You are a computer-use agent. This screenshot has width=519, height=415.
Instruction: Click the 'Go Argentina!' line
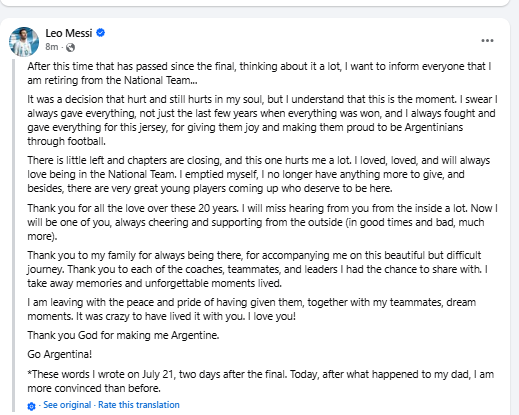coord(60,354)
